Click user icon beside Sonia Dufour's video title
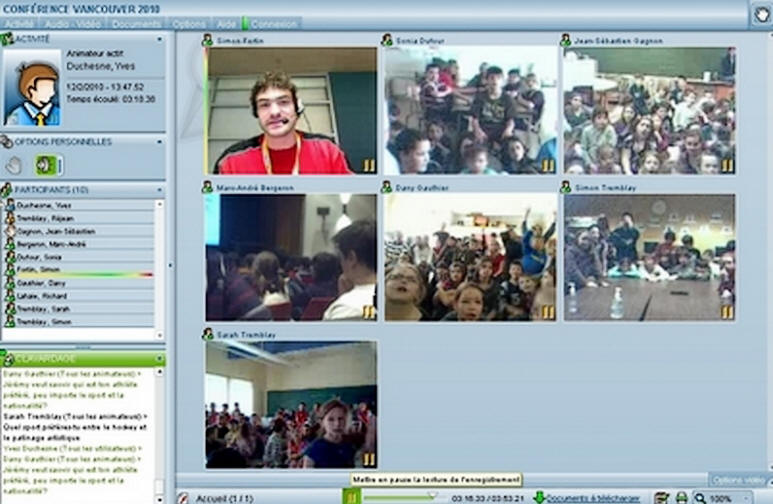 click(x=387, y=40)
